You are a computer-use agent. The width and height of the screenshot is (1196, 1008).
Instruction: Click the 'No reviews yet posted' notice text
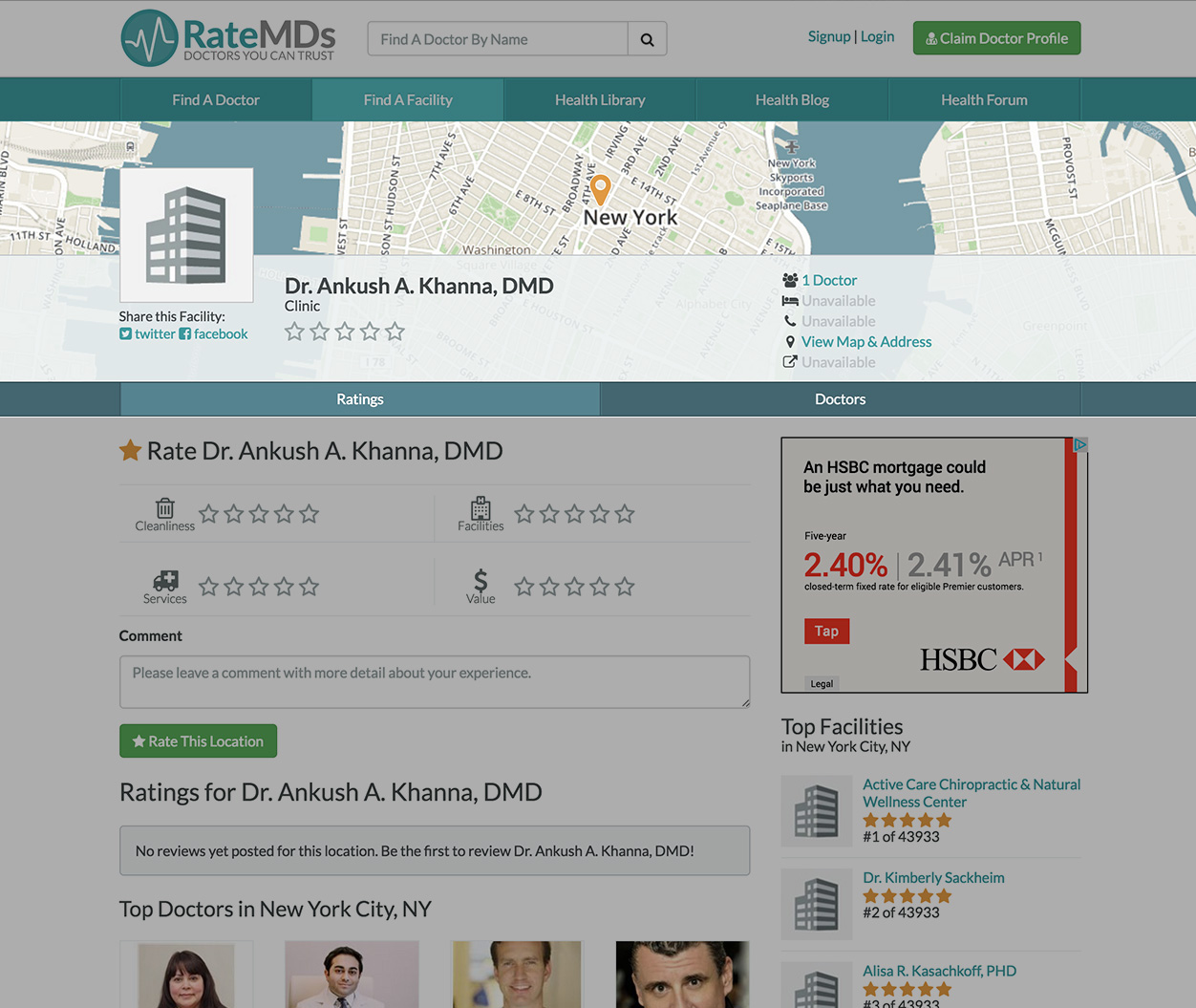[x=415, y=850]
